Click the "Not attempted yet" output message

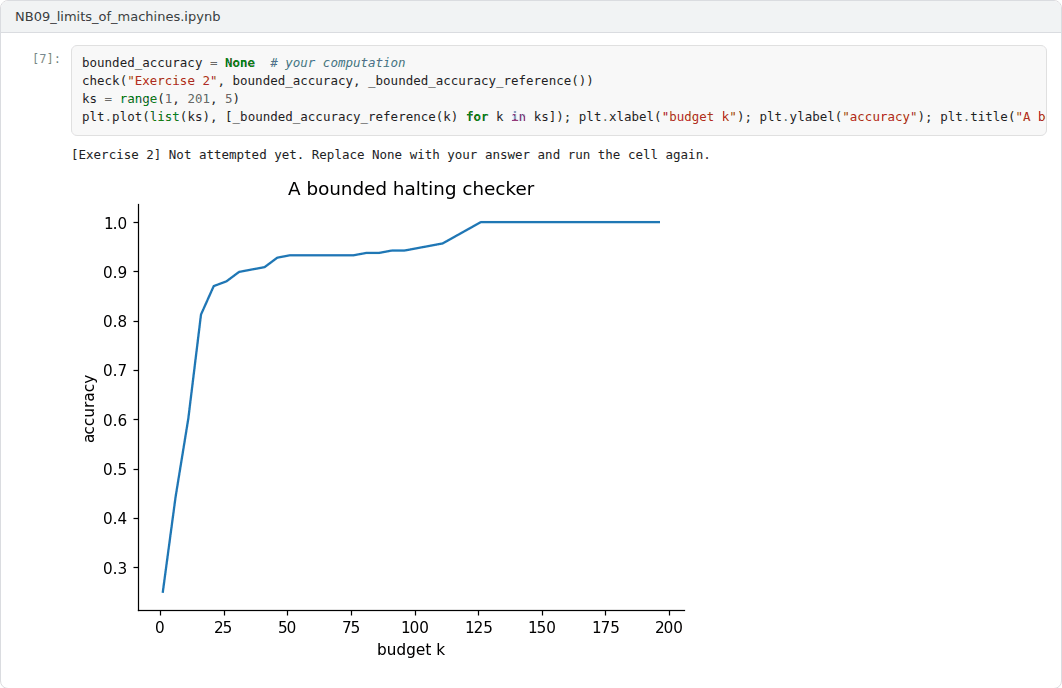391,154
